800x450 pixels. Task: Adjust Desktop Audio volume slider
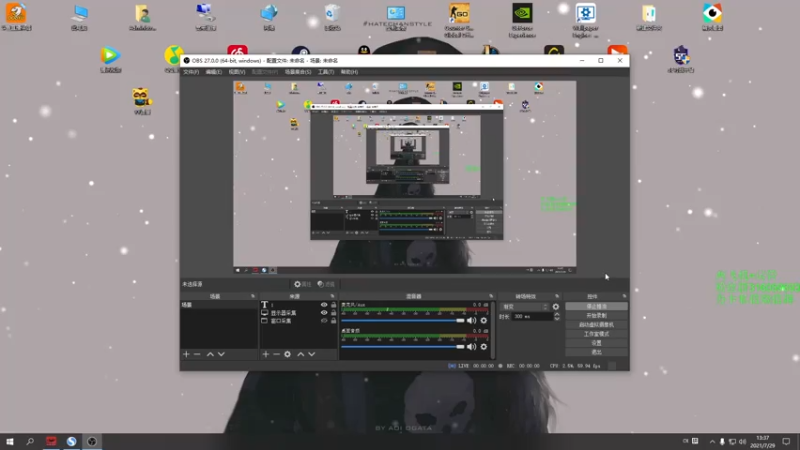(x=403, y=347)
